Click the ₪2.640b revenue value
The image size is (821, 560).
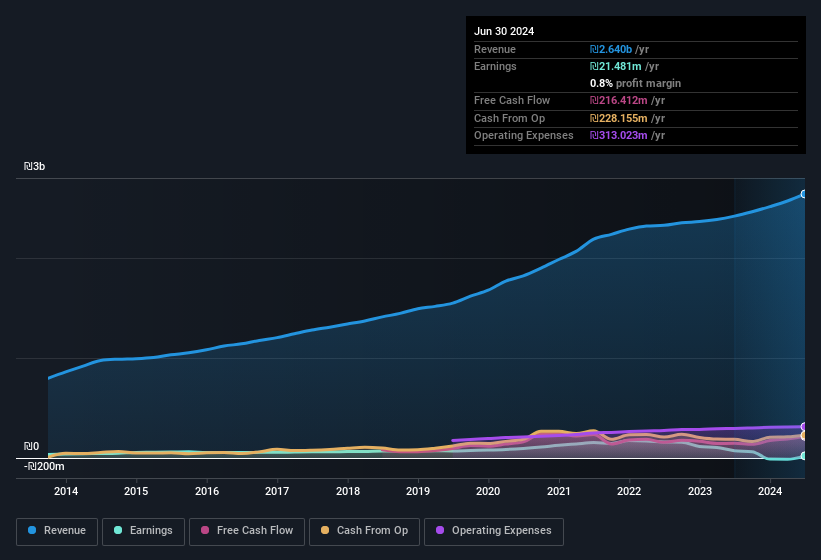click(x=611, y=49)
